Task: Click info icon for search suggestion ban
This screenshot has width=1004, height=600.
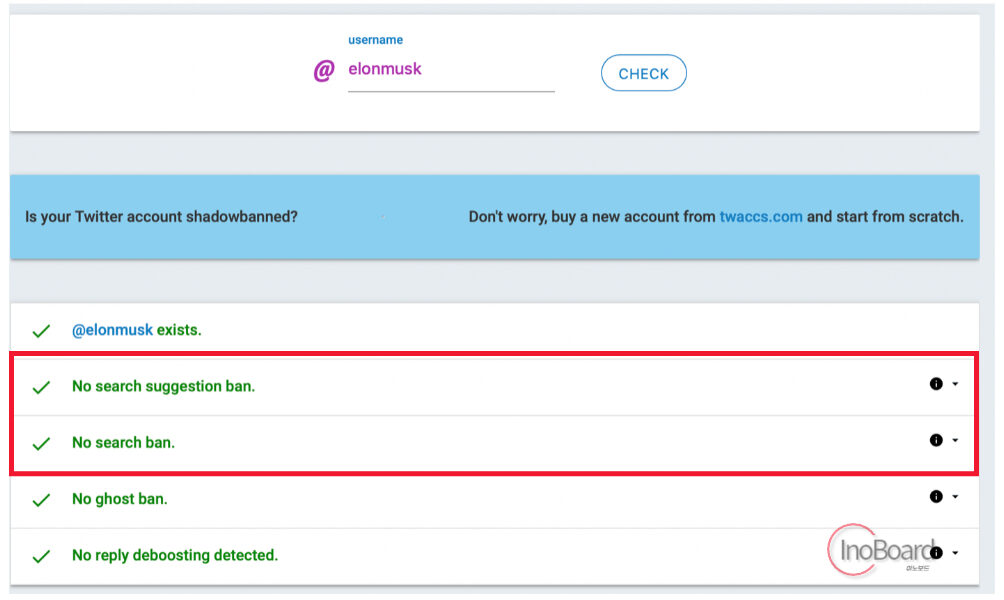Action: (935, 384)
